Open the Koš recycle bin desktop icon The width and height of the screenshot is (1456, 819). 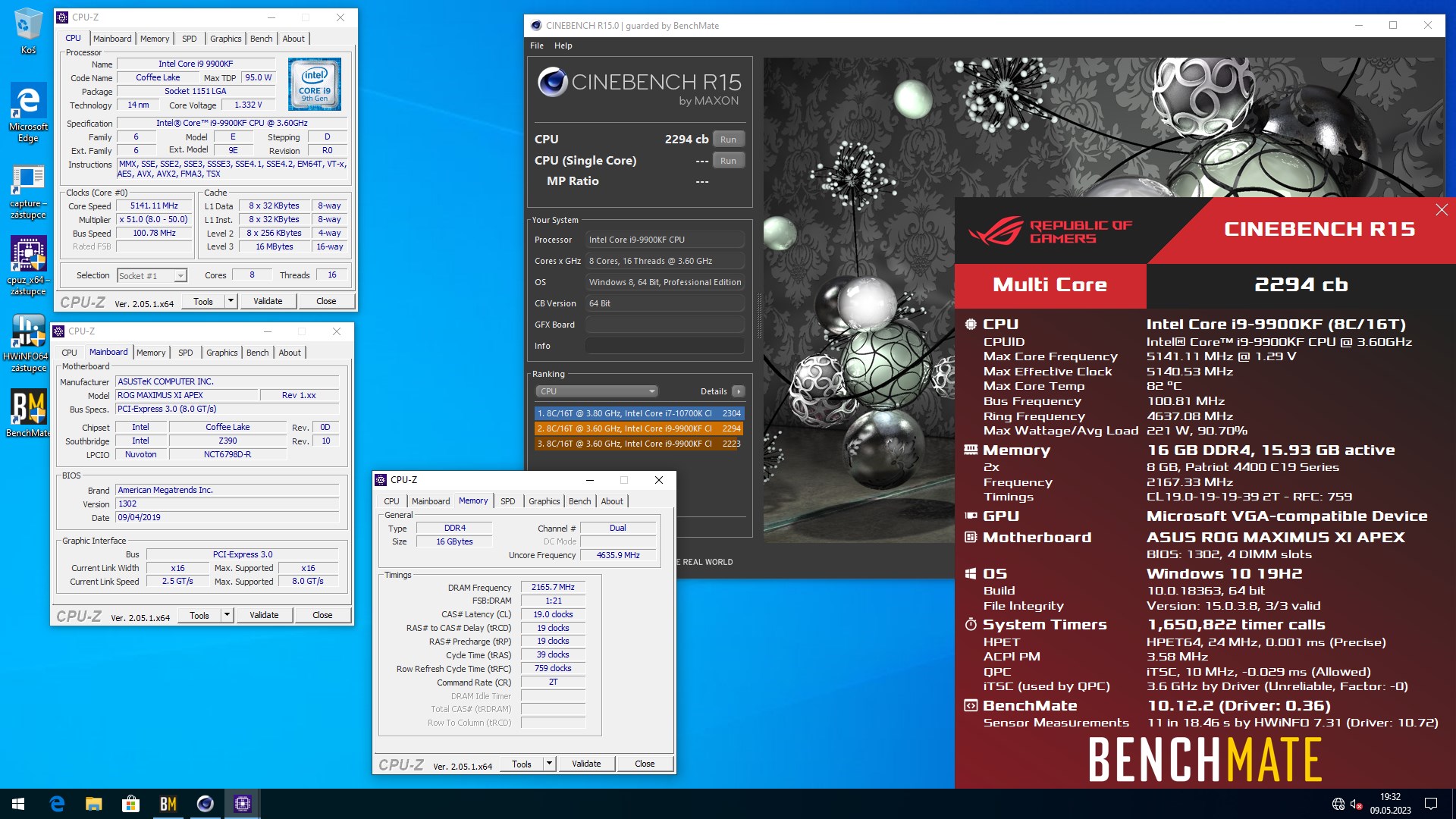(28, 31)
